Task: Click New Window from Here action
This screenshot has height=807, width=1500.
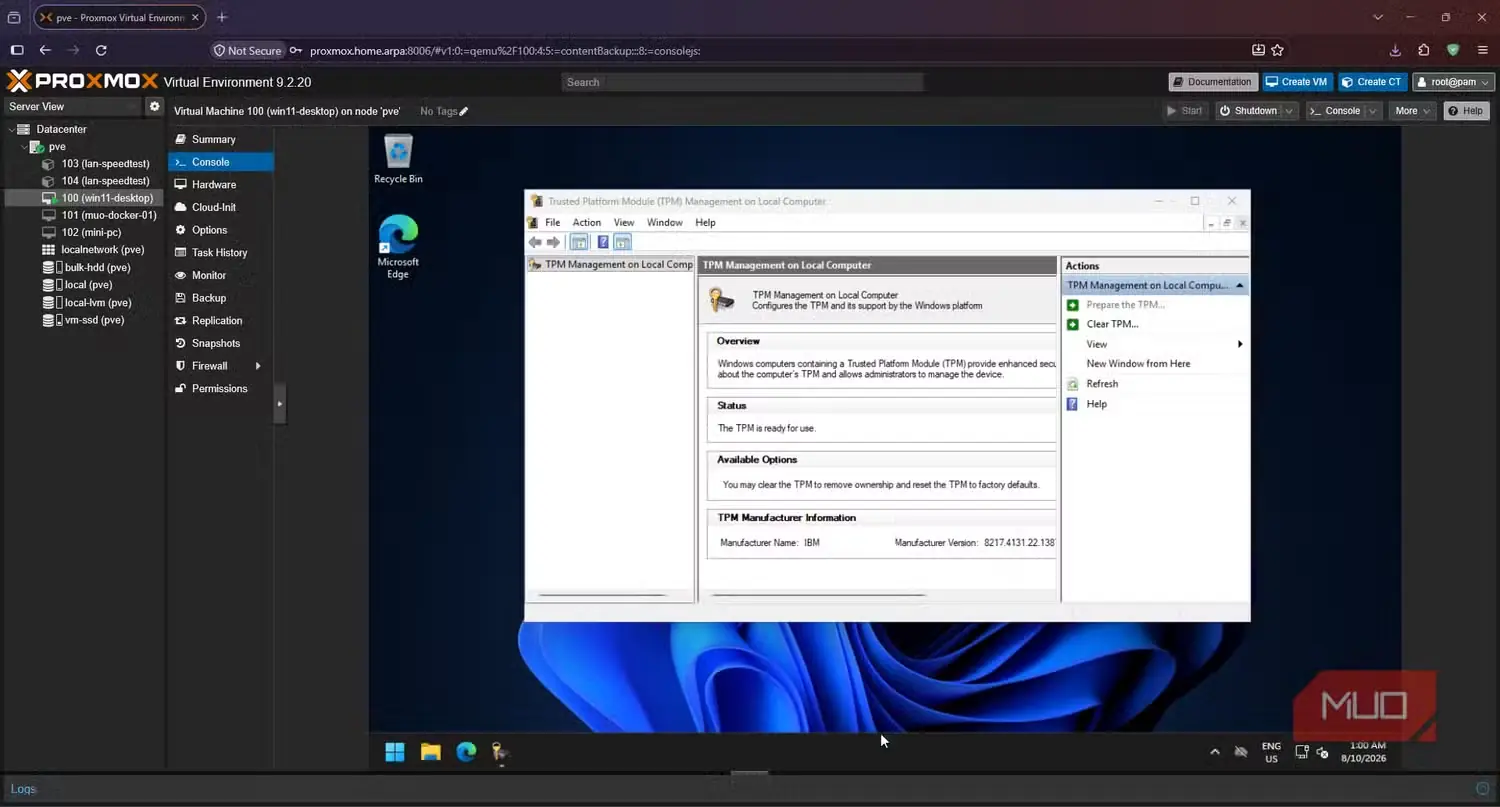Action: pos(1138,364)
